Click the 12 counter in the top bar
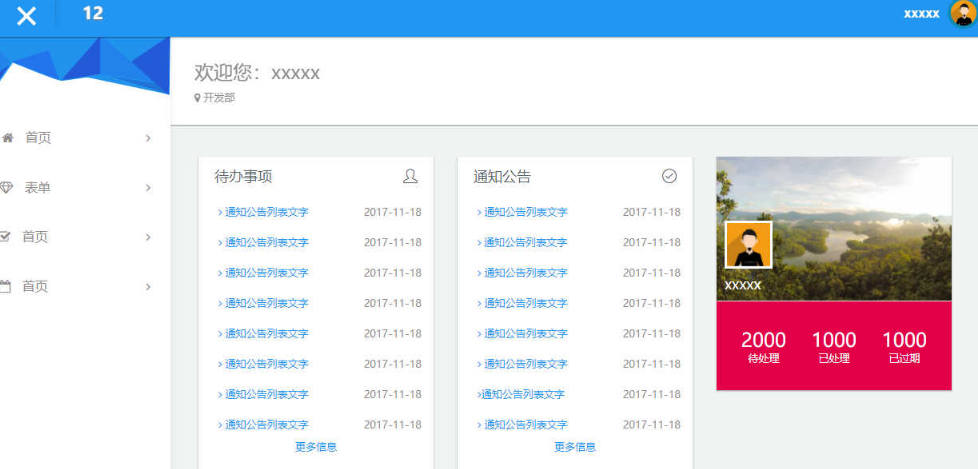 click(x=92, y=13)
